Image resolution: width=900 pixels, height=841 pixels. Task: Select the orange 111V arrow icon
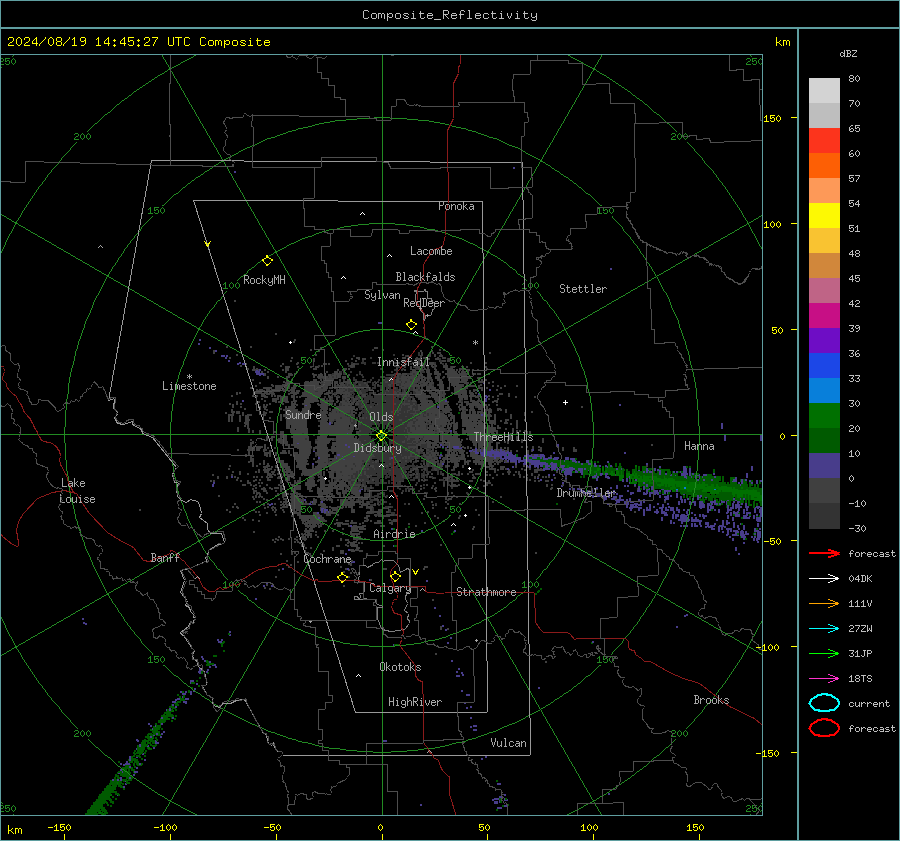pos(824,603)
